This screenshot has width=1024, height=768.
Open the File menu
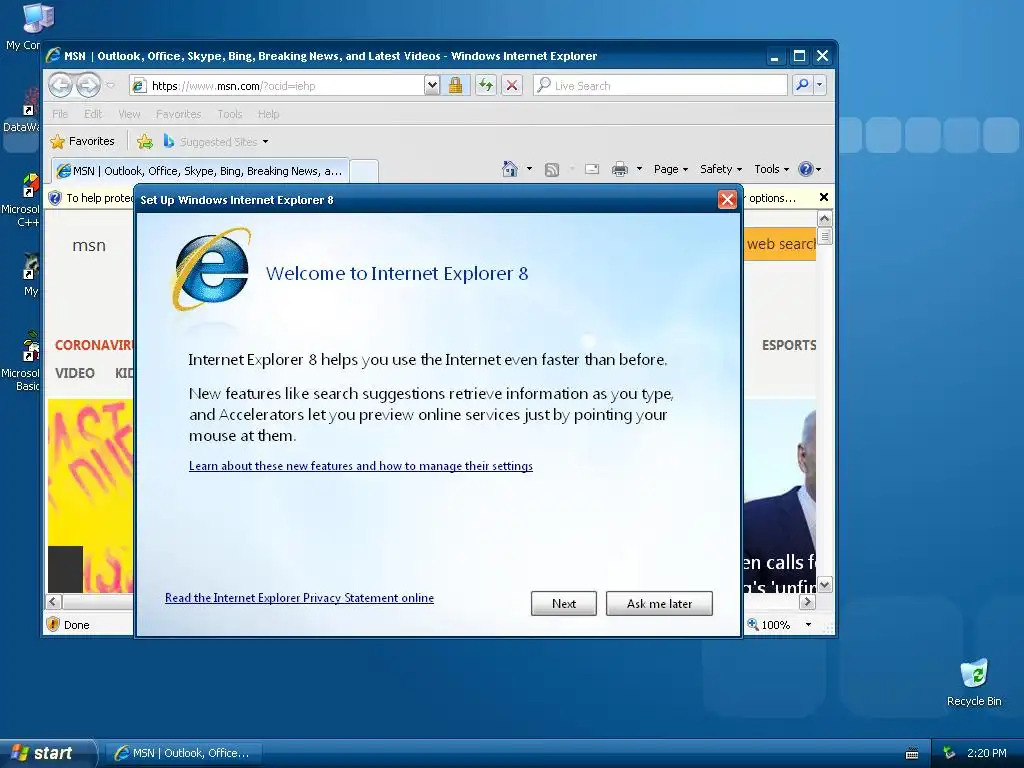tap(60, 114)
